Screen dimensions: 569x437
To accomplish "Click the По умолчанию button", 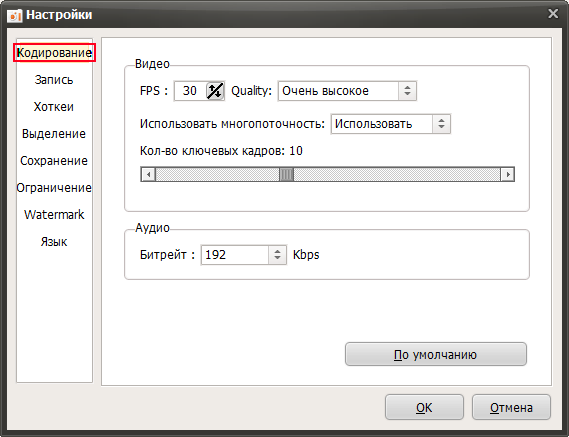I will 435,354.
